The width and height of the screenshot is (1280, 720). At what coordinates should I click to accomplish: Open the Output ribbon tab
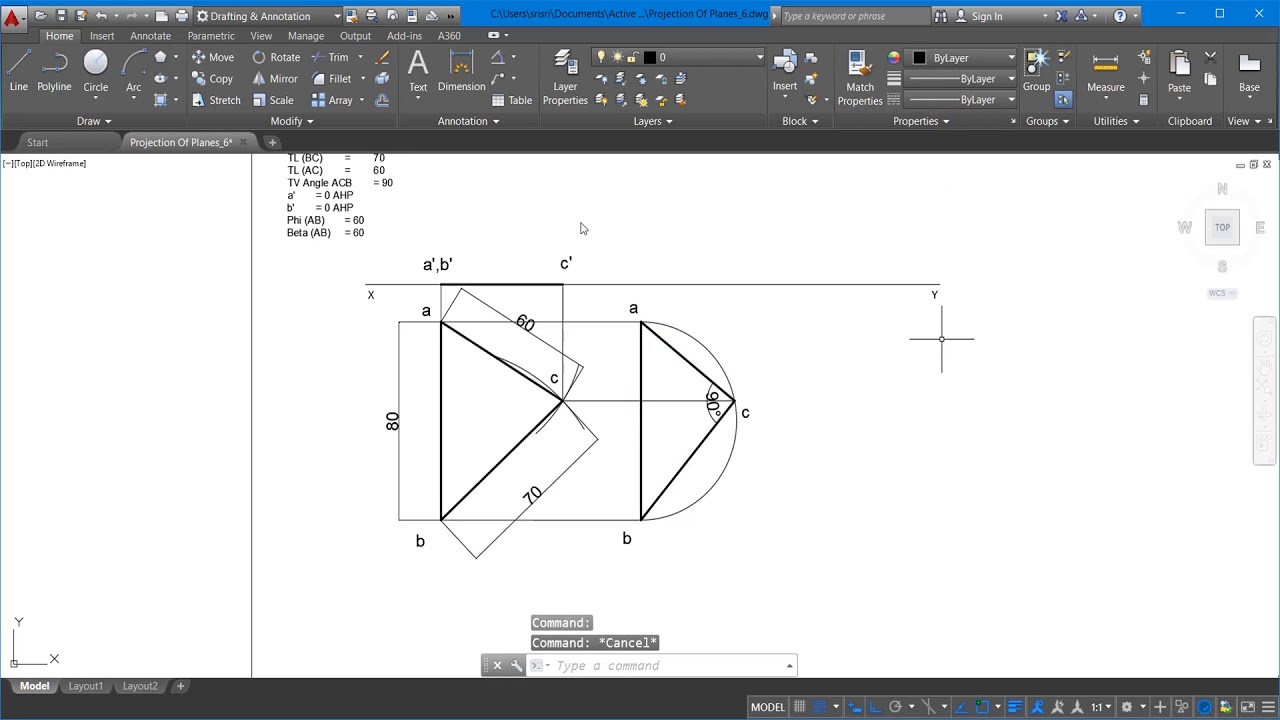(x=355, y=36)
